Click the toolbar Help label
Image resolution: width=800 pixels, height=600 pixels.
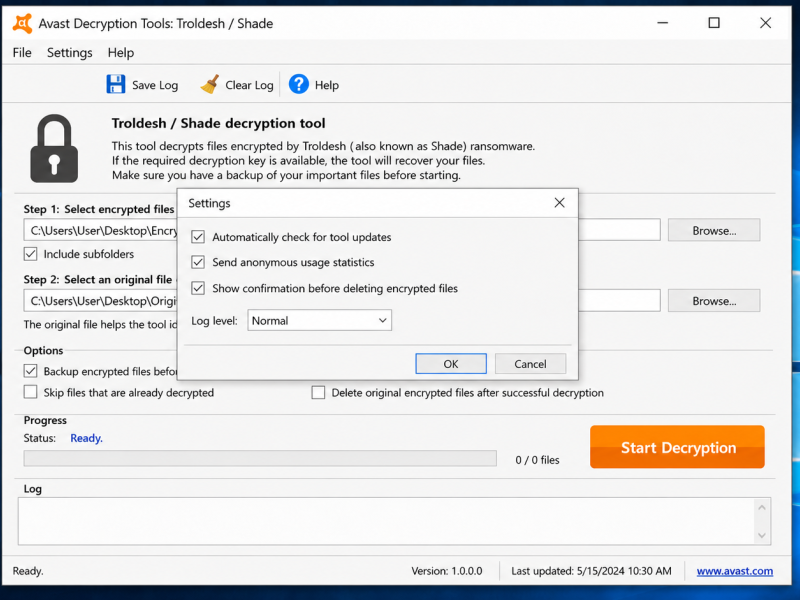[x=327, y=85]
